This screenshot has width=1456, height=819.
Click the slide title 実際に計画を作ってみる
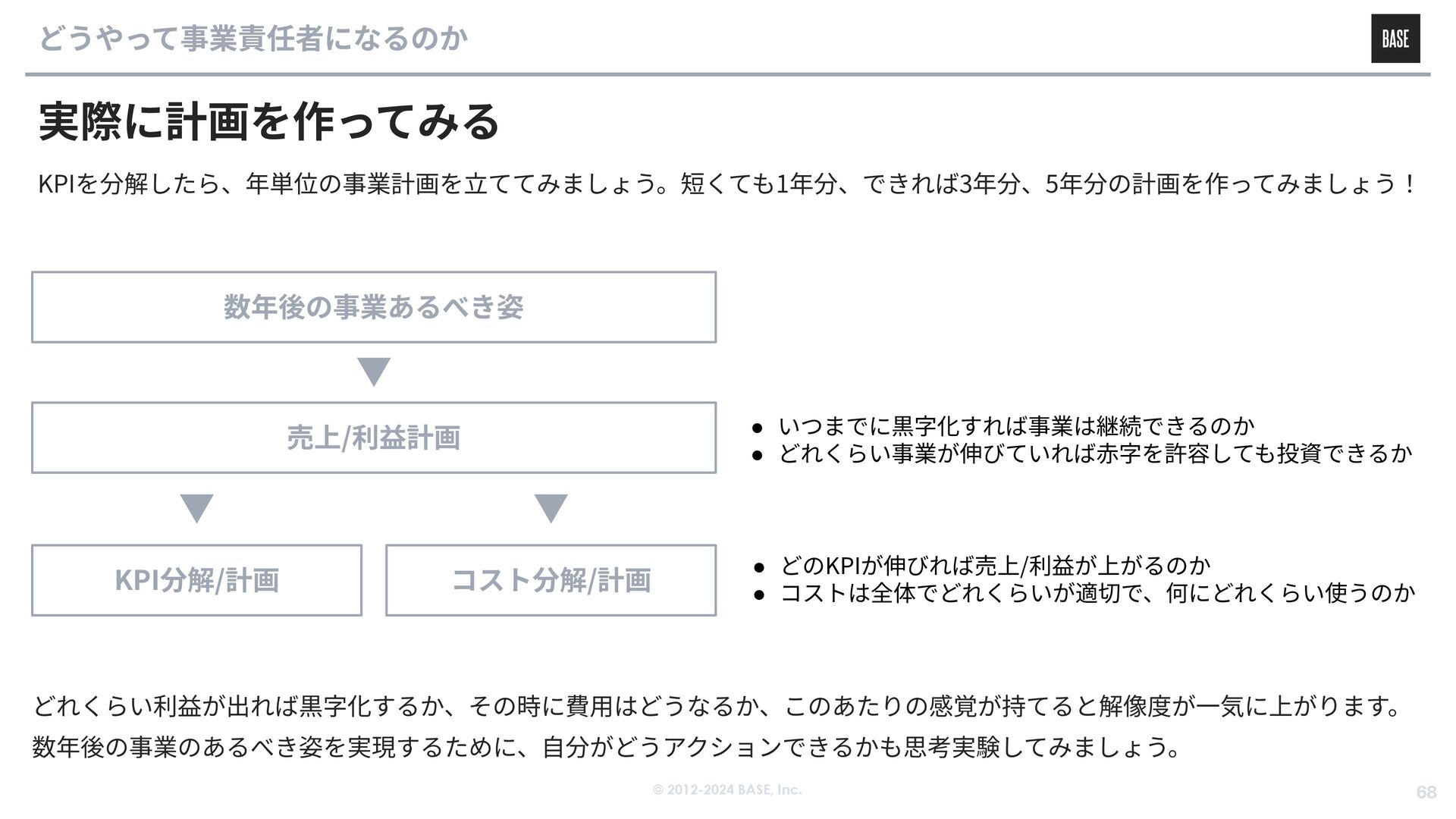[x=269, y=121]
